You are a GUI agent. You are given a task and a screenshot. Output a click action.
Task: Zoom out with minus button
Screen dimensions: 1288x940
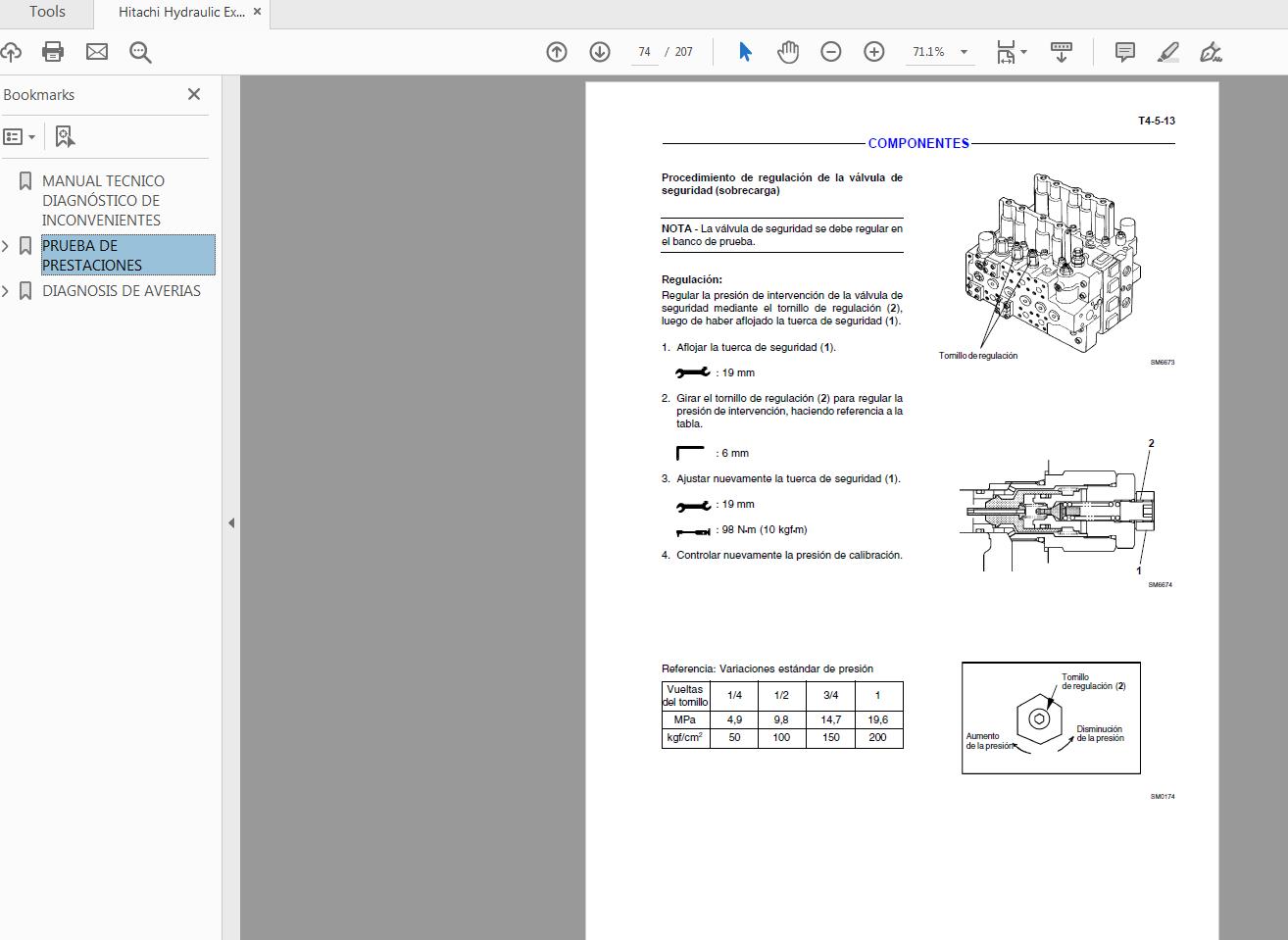tap(831, 52)
